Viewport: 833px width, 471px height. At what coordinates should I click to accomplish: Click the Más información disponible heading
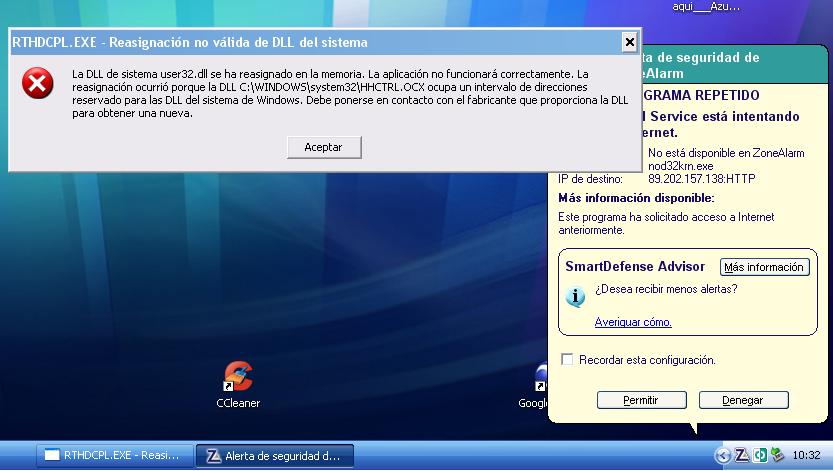click(x=636, y=198)
